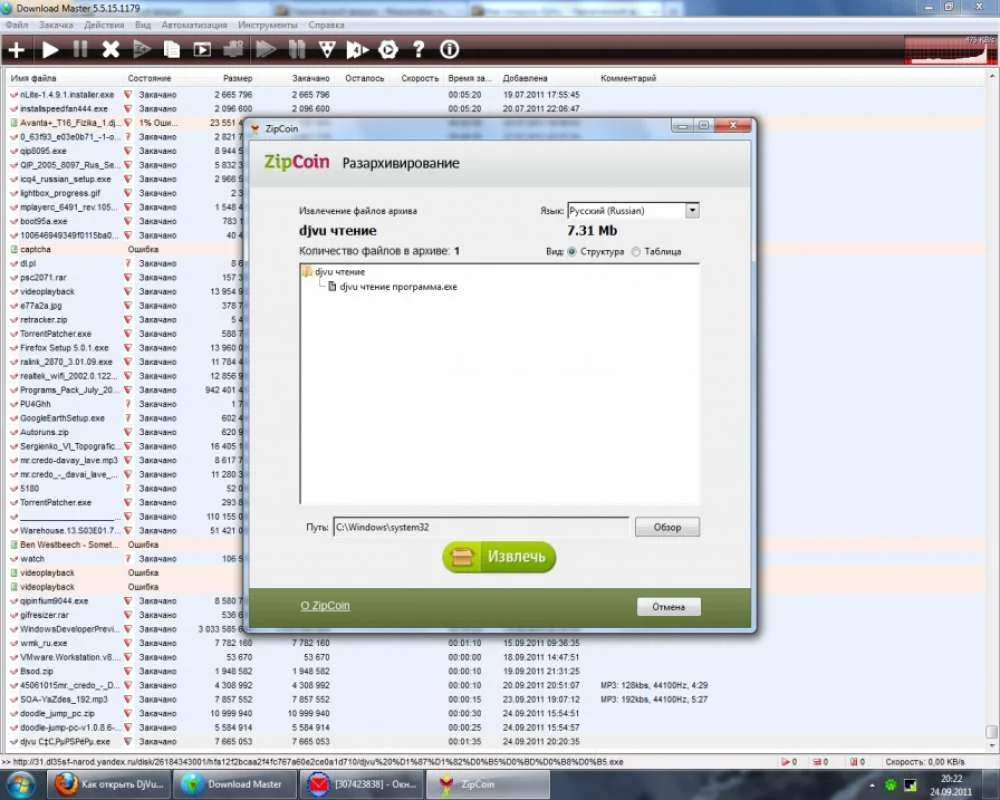The height and width of the screenshot is (800, 1000).
Task: Click the 7.31 Mb archive size text
Action: pos(592,231)
